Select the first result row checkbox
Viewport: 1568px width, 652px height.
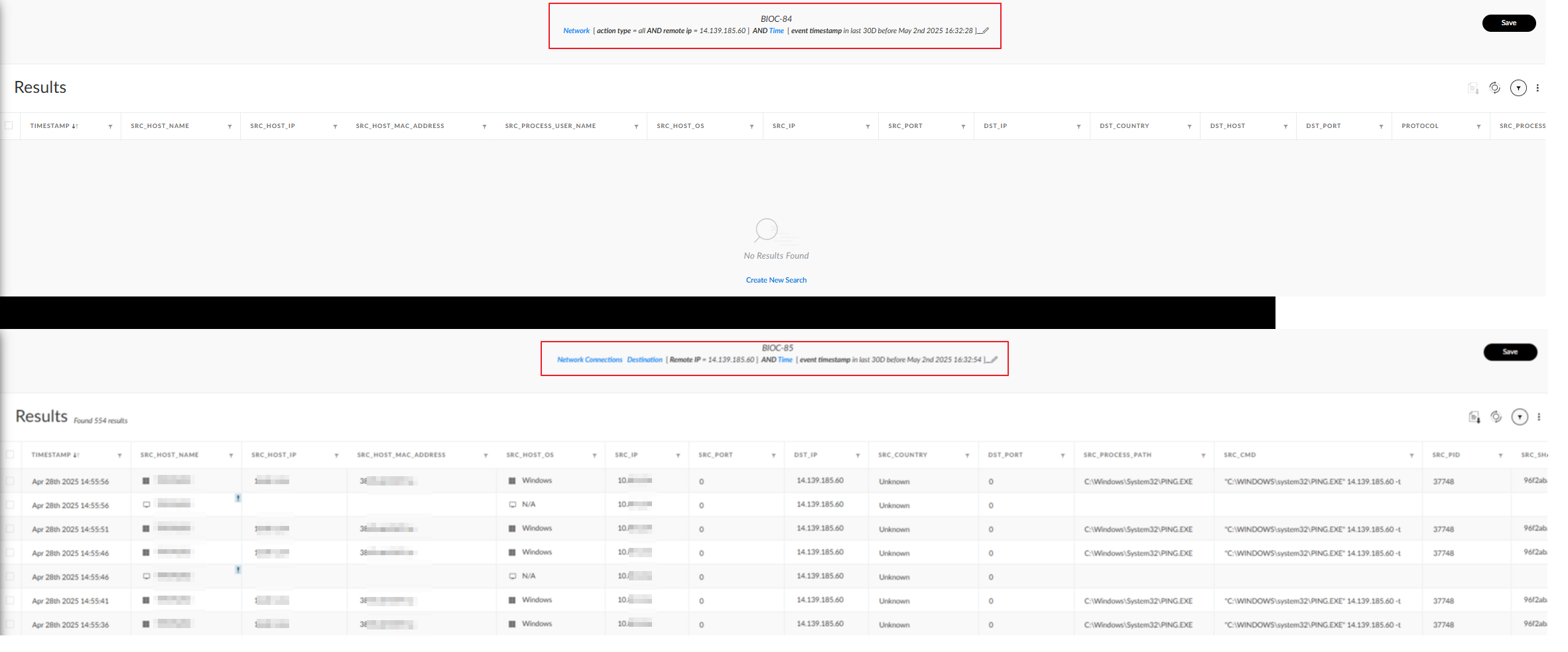[x=10, y=481]
